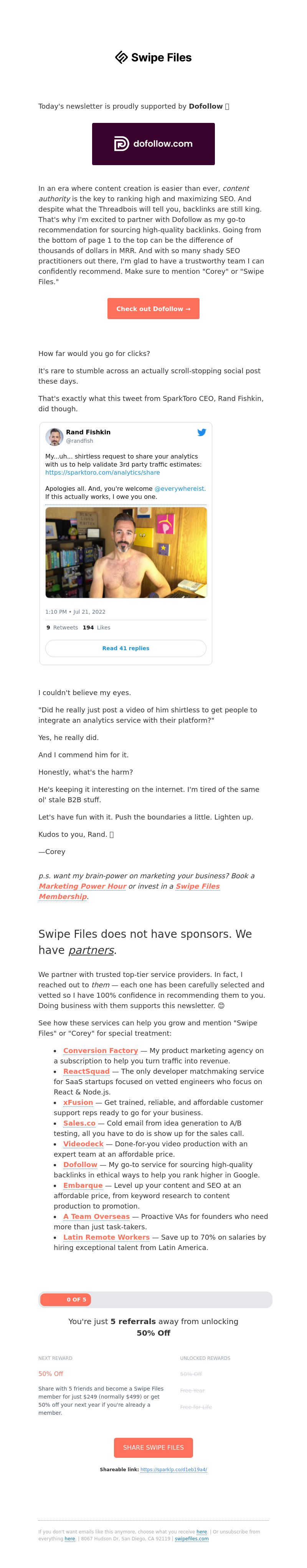Click the Swipe Files logo icon
This screenshot has width=307, height=1568.
121,57
